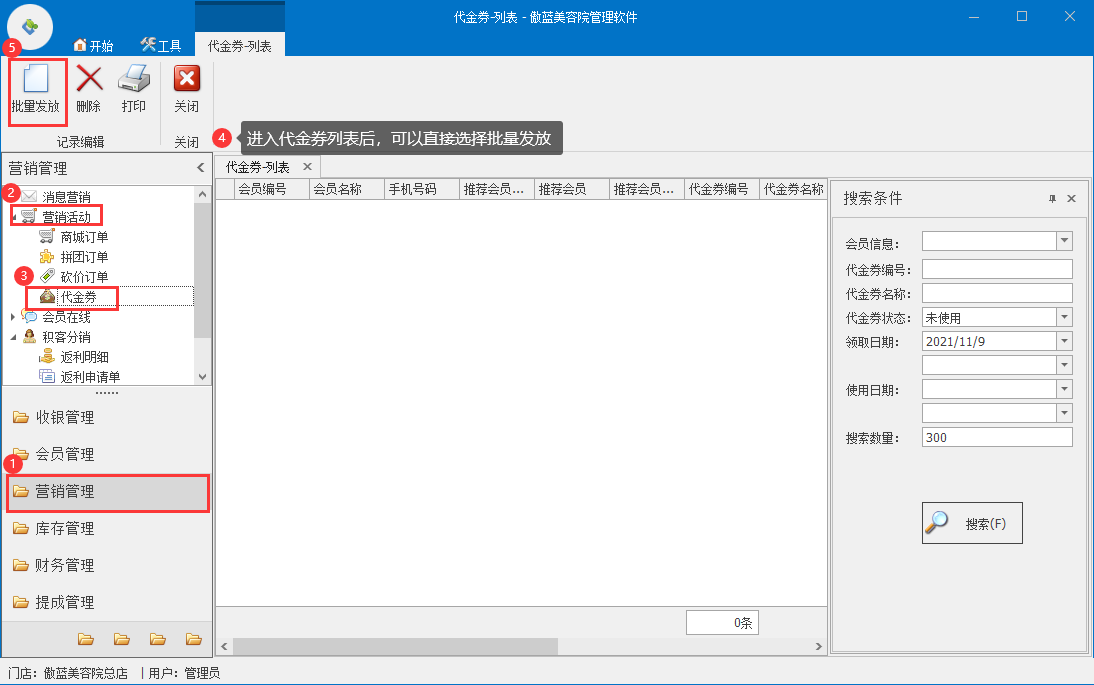Open 库存管理 navigation group

pyautogui.click(x=107, y=528)
